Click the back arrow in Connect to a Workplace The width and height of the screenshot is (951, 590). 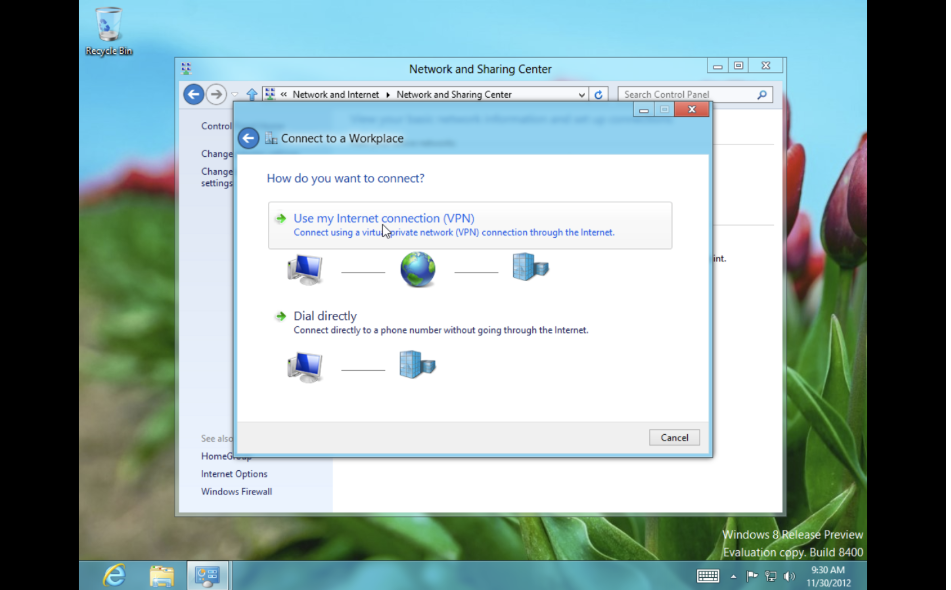[x=249, y=138]
